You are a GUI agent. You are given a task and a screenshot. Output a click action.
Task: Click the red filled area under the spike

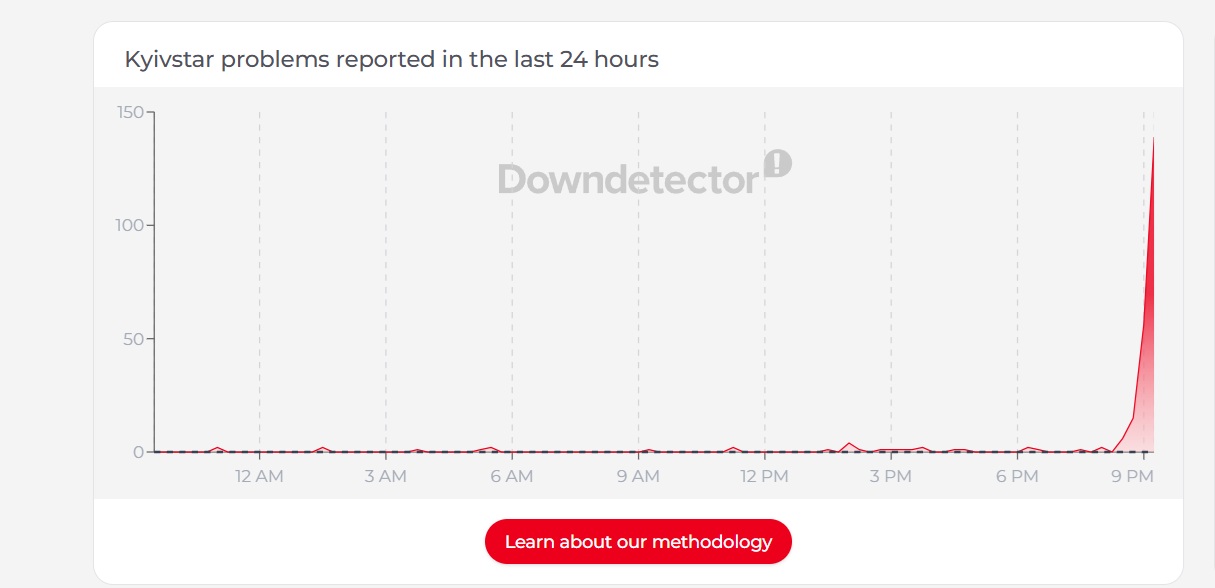pos(1148,400)
